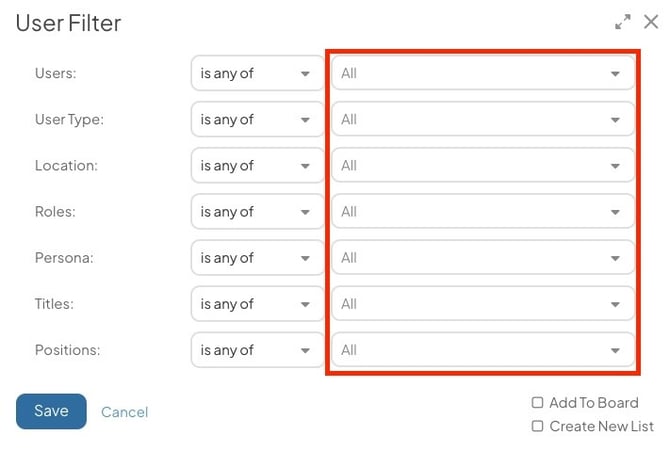Expand the User Filter dialog
Viewport: 670px width, 451px height.
(623, 22)
